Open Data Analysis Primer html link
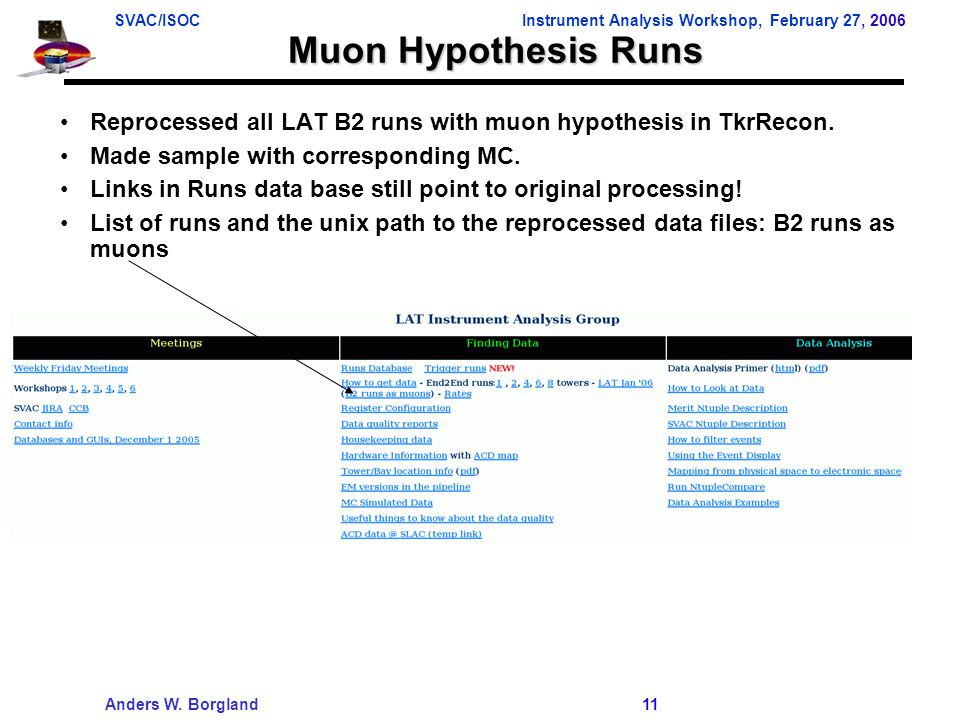960x720 pixels. [786, 368]
